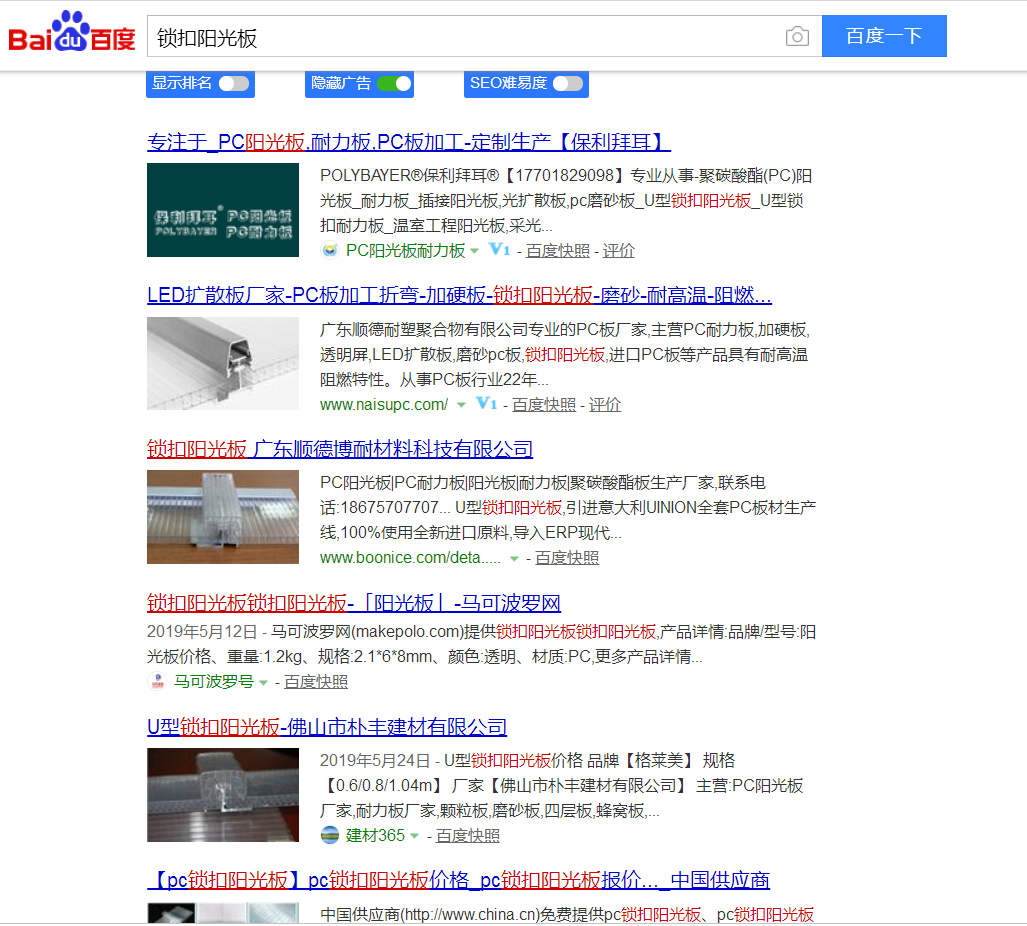The width and height of the screenshot is (1027, 926).
Task: Open the POLYBAYER green logo thumbnail
Action: pos(223,210)
